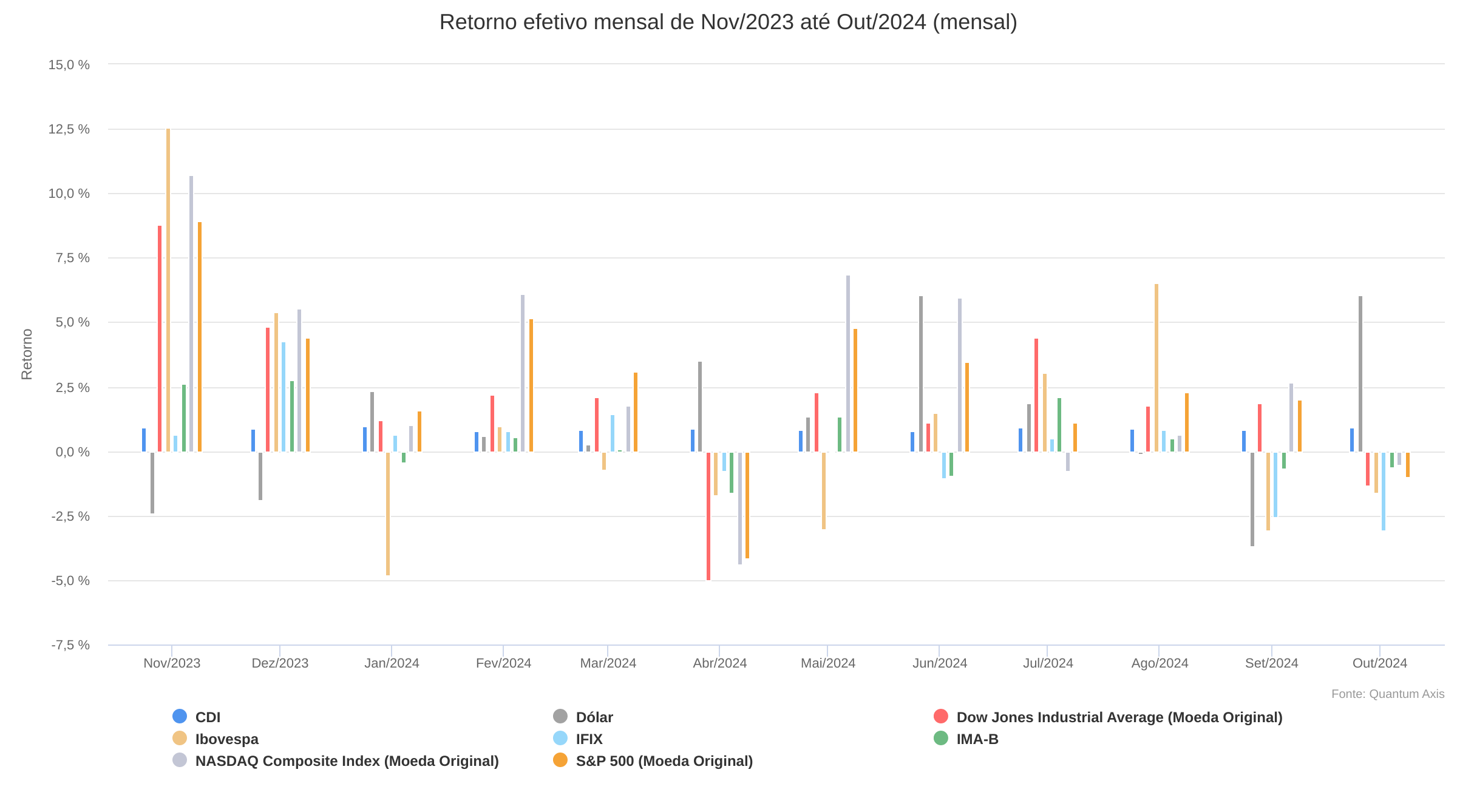The height and width of the screenshot is (812, 1457).
Task: Select the Out/2024 axis label
Action: [1379, 663]
